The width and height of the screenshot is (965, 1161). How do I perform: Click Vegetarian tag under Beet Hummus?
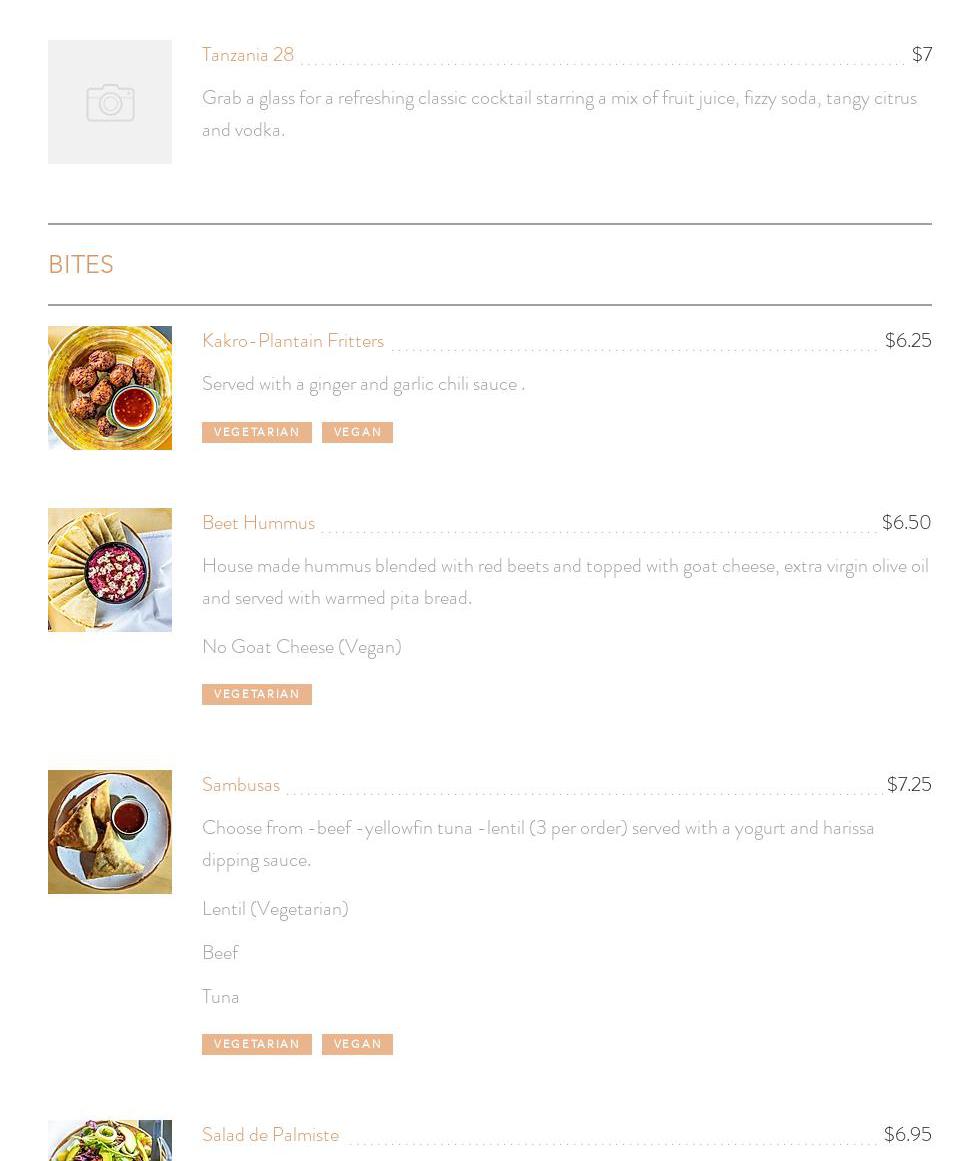(257, 694)
